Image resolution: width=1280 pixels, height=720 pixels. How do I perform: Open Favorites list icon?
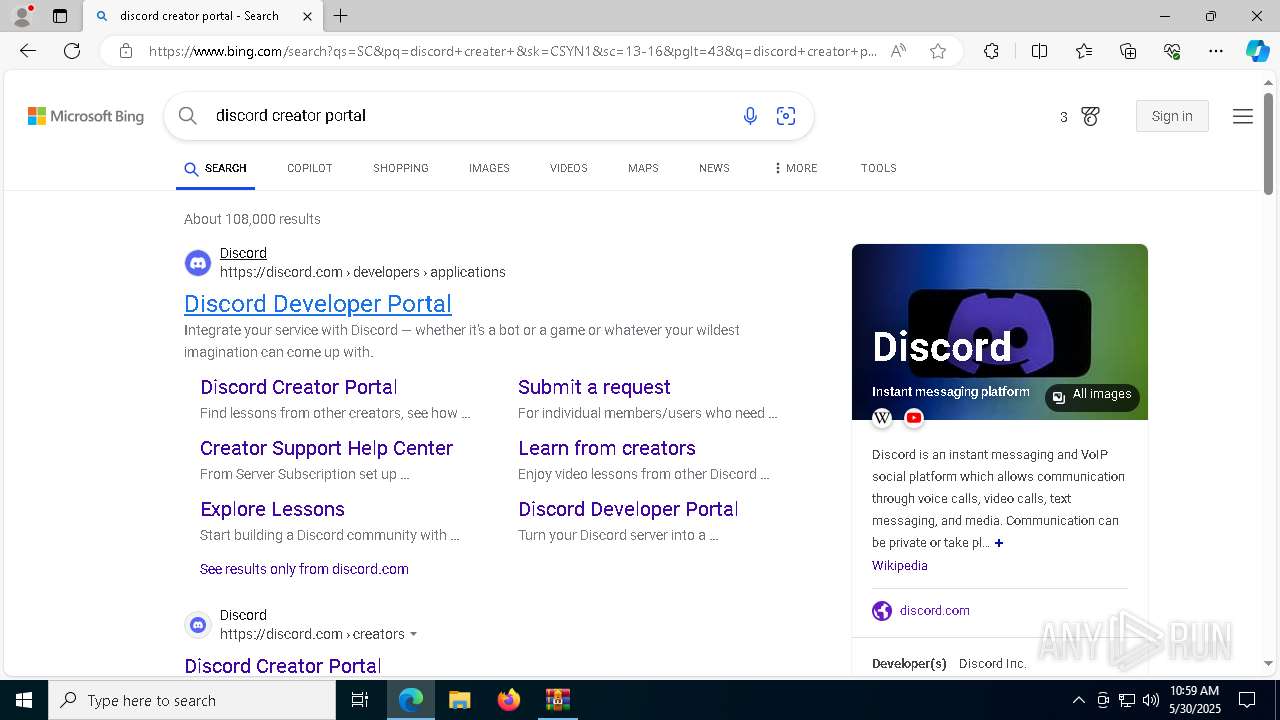(1084, 51)
